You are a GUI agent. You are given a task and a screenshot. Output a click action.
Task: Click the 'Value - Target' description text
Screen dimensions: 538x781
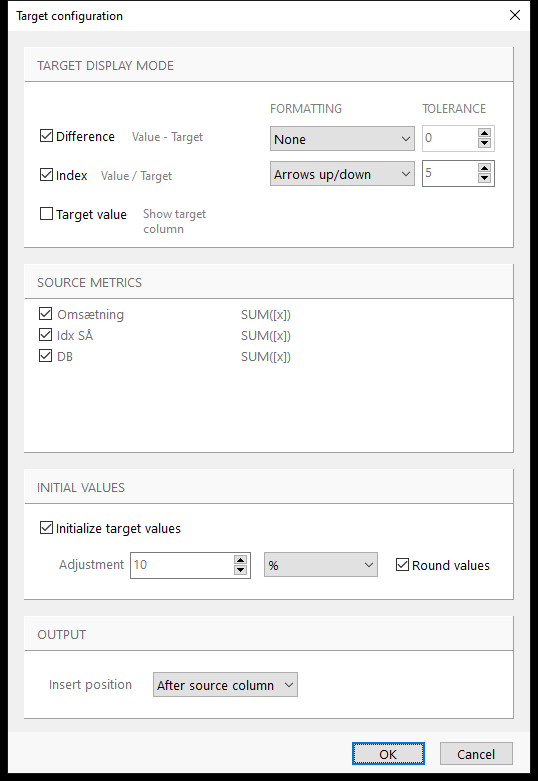(x=167, y=137)
